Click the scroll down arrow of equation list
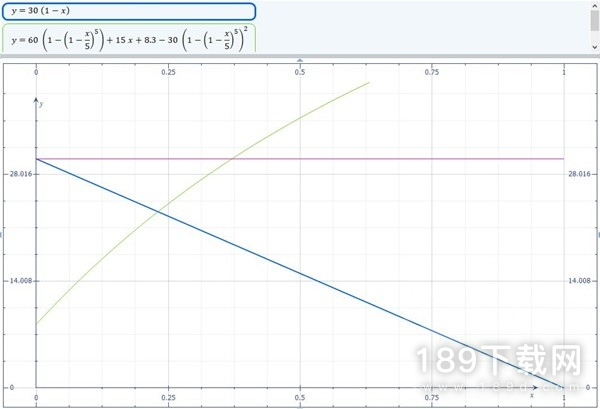 594,47
